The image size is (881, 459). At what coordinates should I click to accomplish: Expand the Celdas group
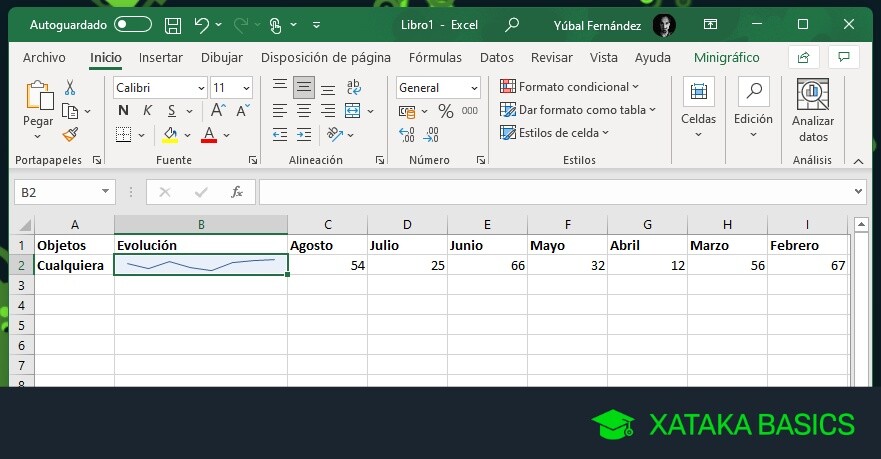pyautogui.click(x=698, y=108)
